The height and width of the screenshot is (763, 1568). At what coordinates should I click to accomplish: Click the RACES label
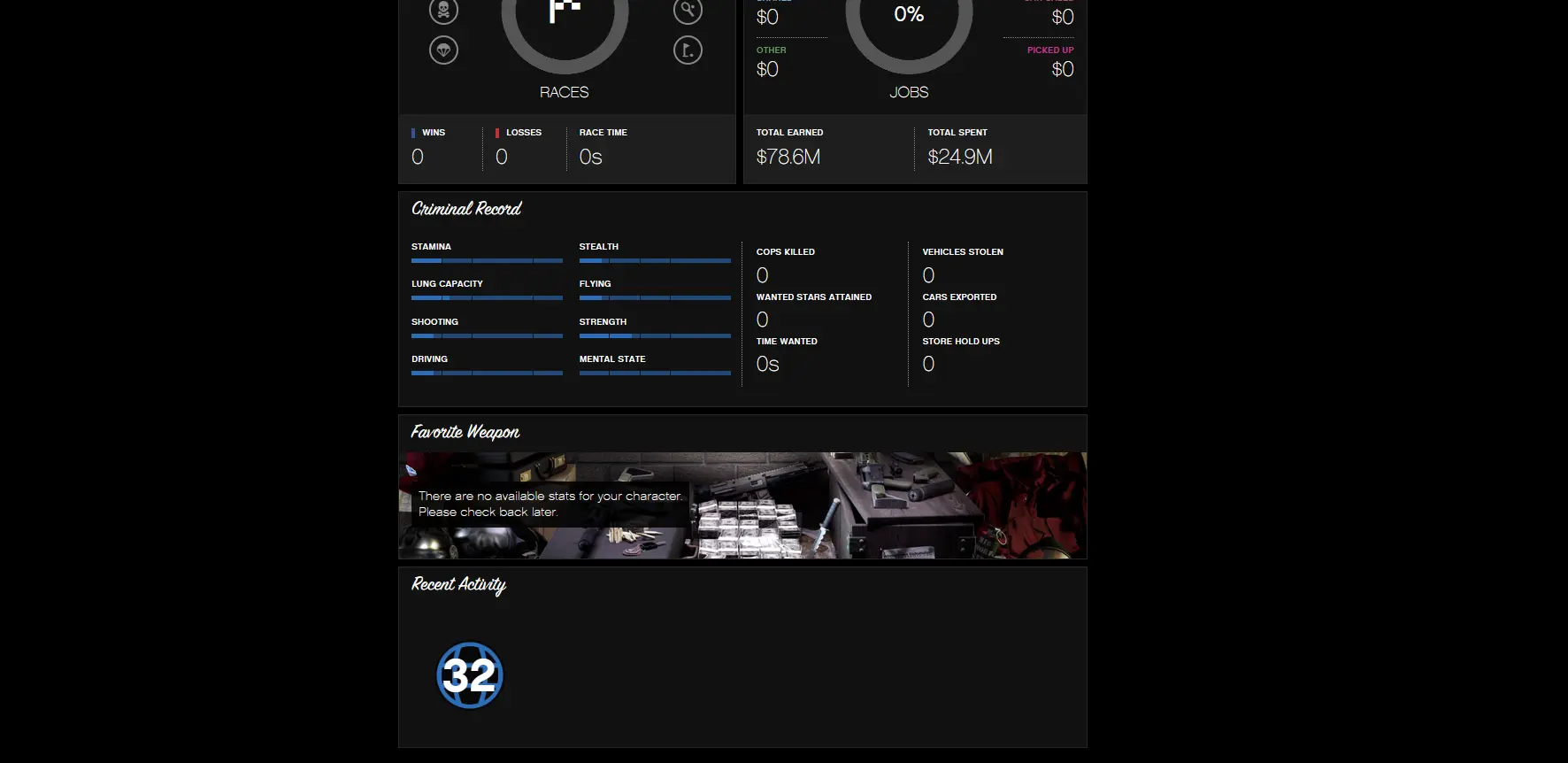coord(564,92)
